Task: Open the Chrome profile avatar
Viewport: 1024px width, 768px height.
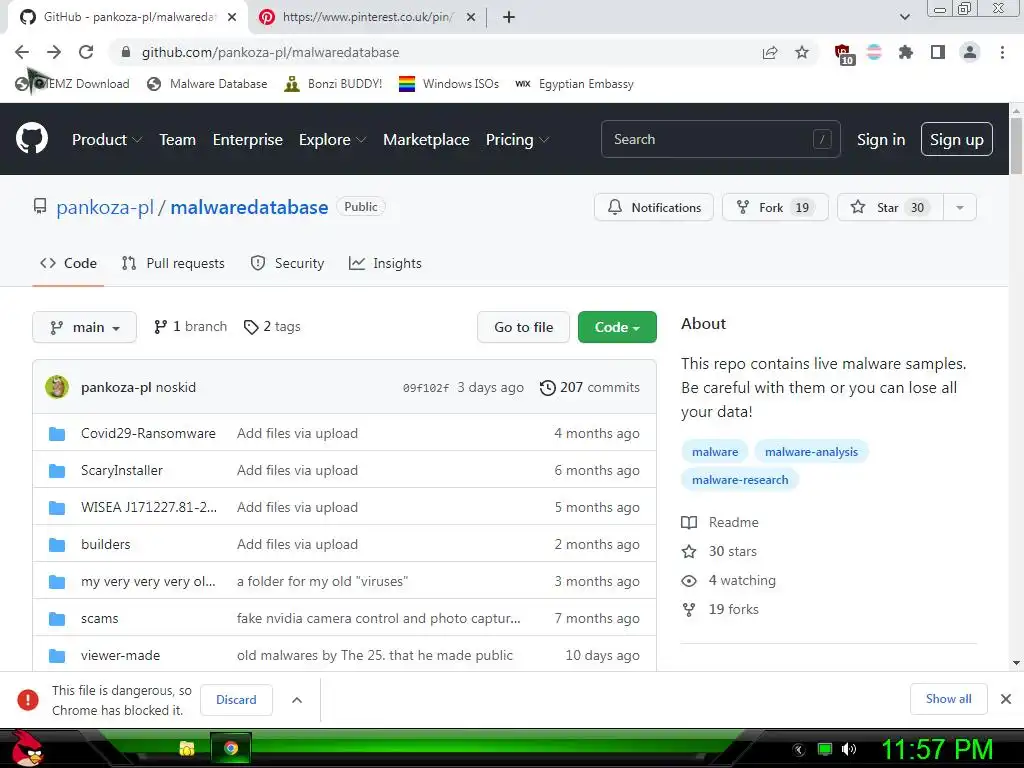Action: point(970,52)
